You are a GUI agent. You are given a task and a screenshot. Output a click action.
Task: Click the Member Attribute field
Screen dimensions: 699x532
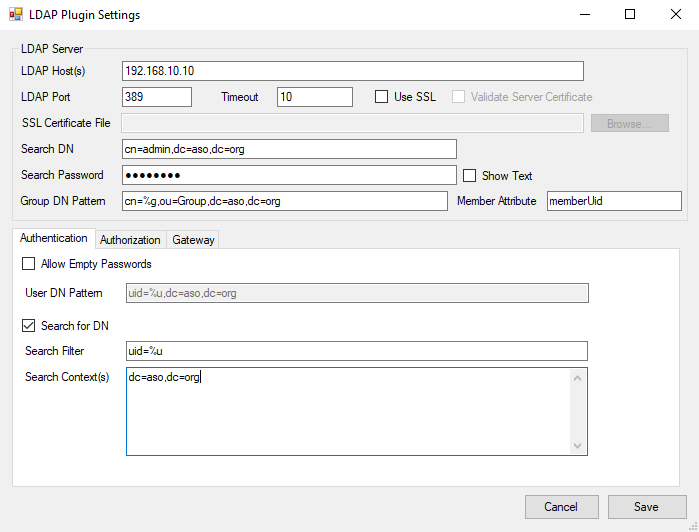[x=614, y=201]
